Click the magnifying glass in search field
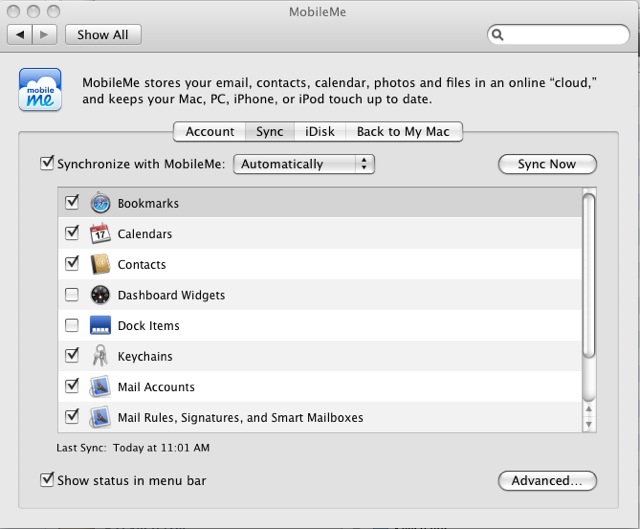The height and width of the screenshot is (529, 640). (x=498, y=35)
